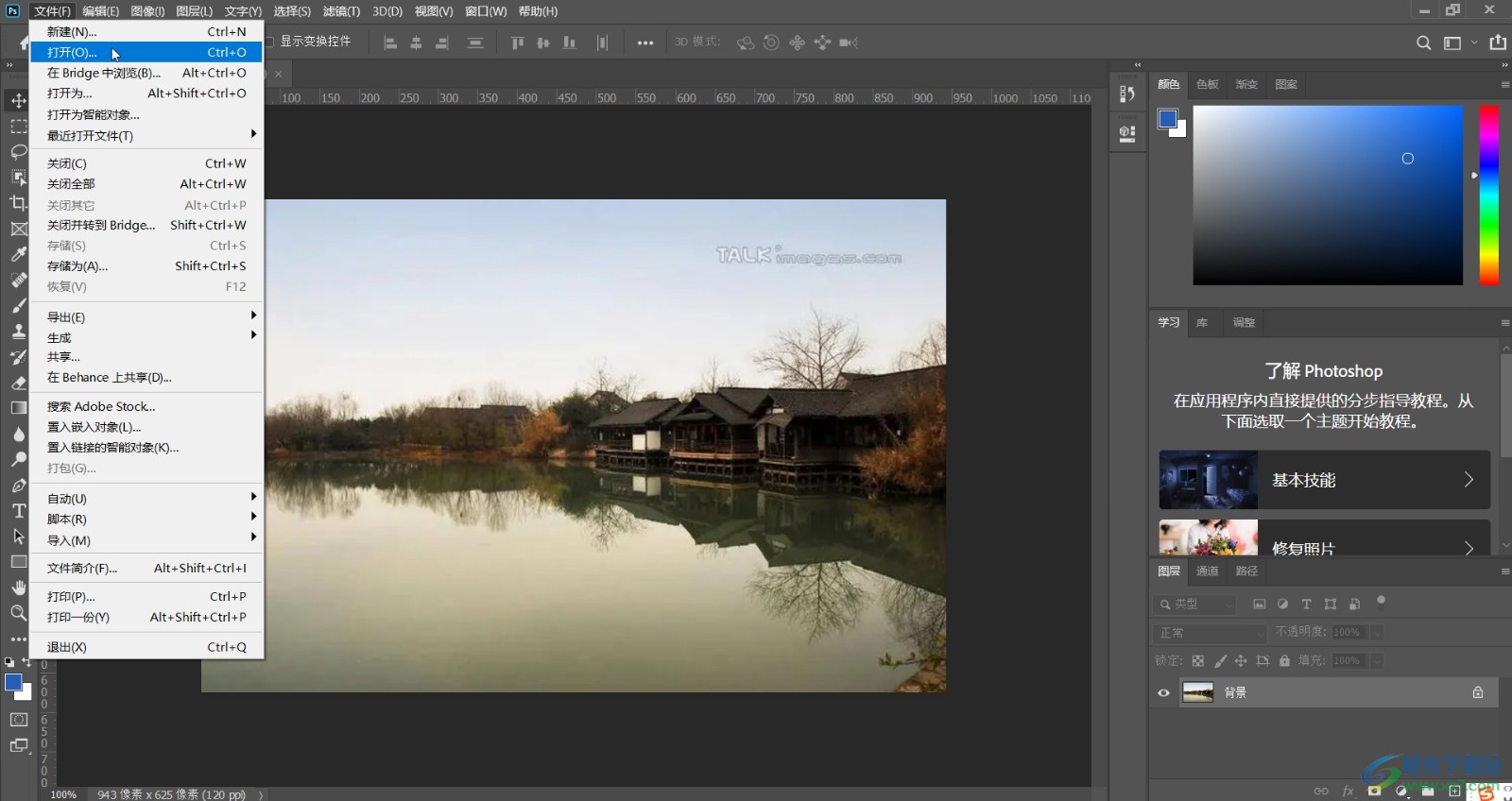The height and width of the screenshot is (801, 1512).
Task: Select the Clone Stamp tool
Action: [x=18, y=331]
